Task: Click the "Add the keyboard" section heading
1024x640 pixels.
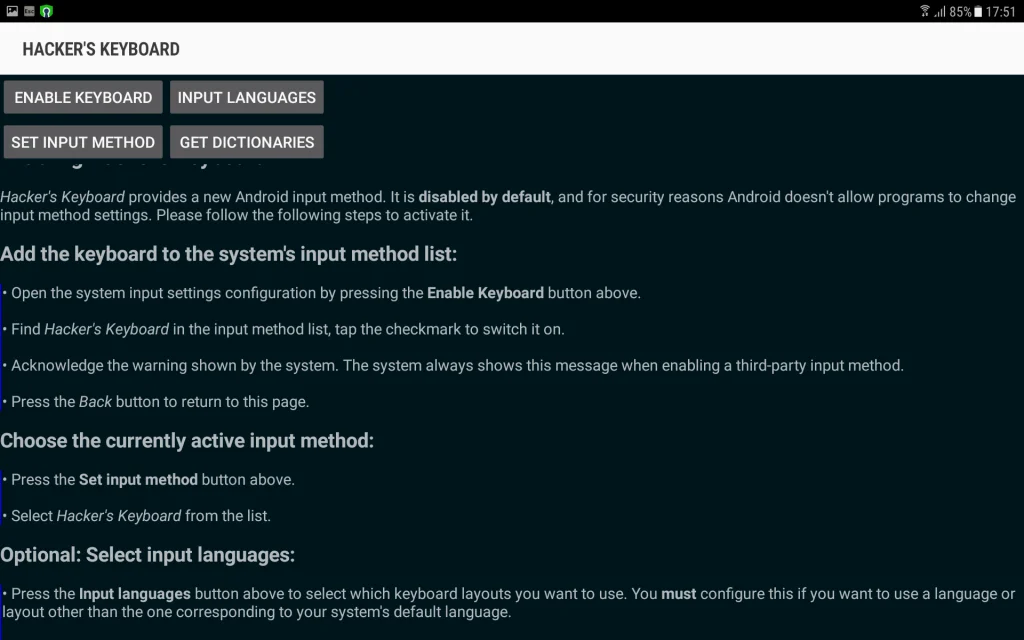Action: [x=228, y=254]
